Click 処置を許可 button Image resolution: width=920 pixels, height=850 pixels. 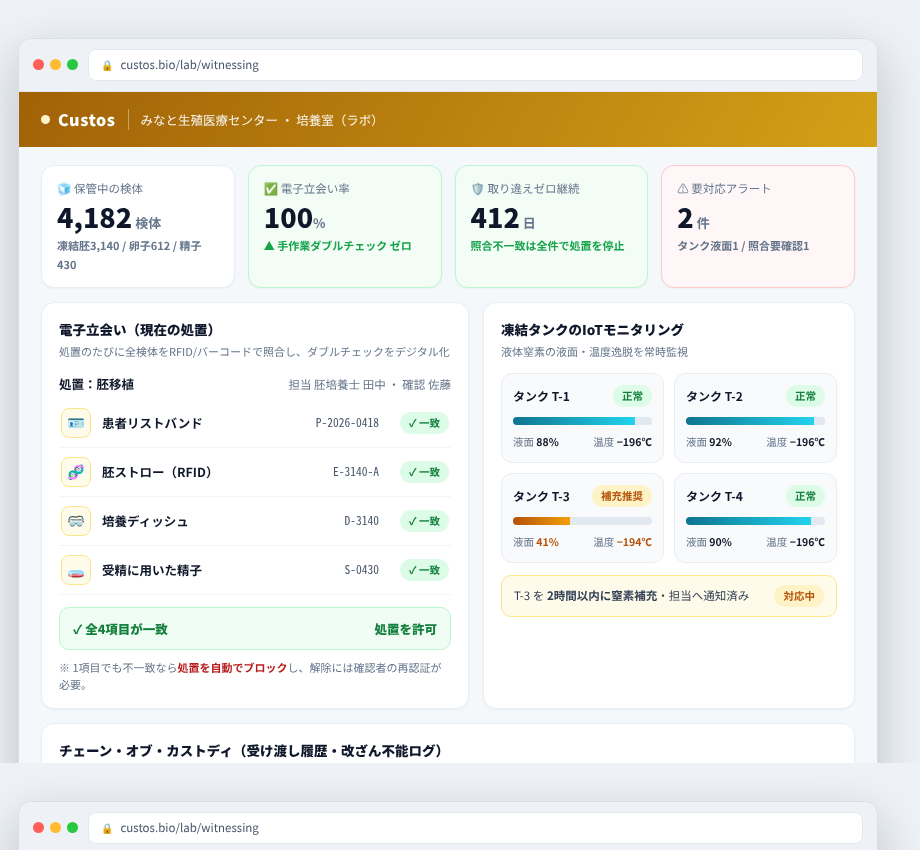click(x=405, y=629)
